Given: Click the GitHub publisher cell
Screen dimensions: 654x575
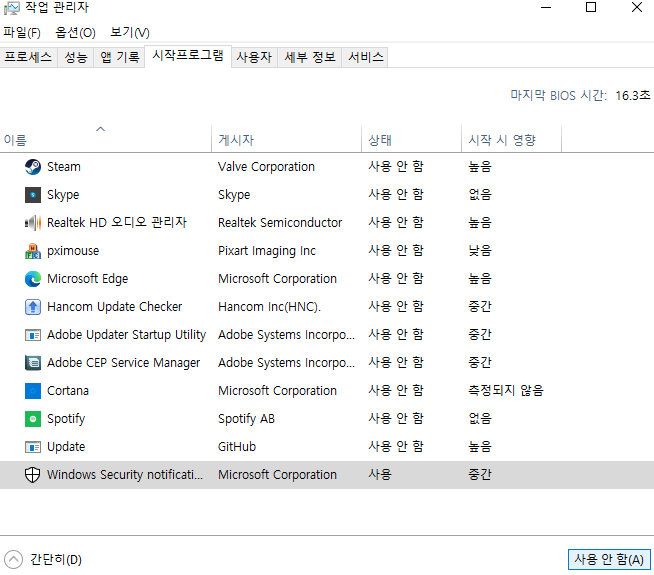Looking at the screenshot, I should click(x=237, y=447).
